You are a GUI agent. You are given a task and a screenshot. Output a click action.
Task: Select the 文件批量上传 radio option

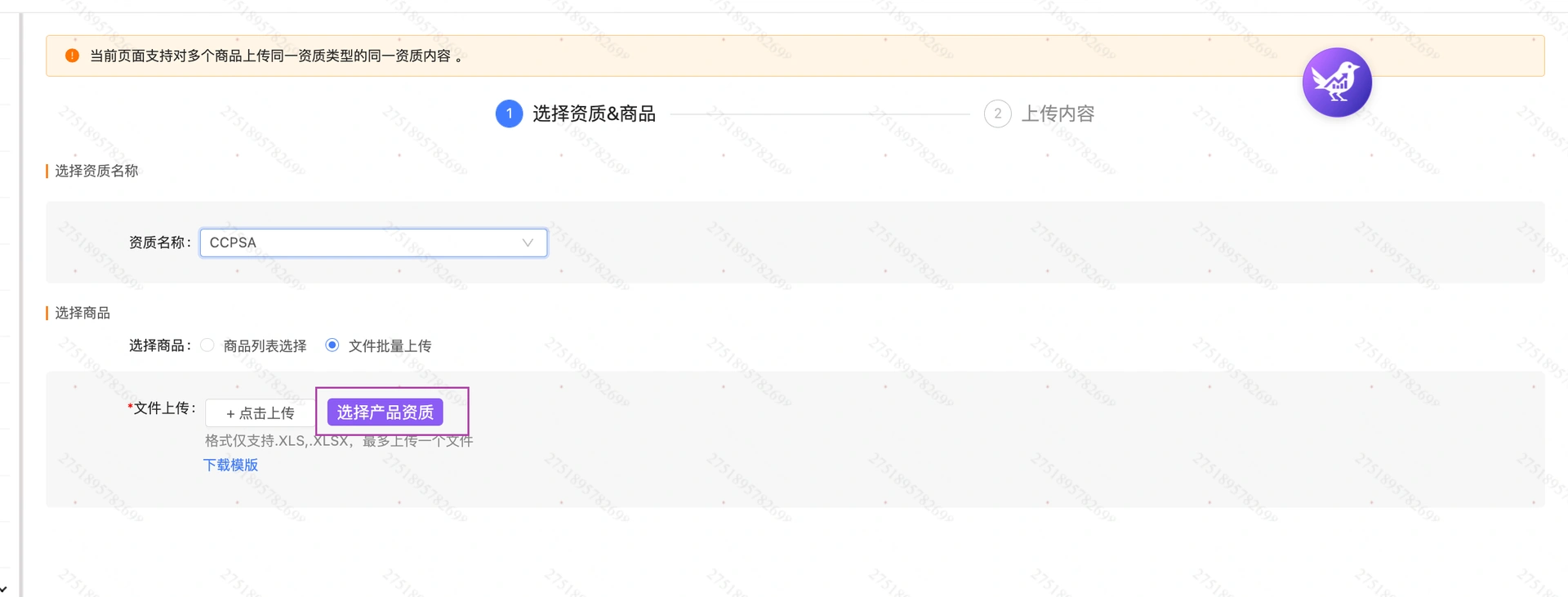(x=332, y=345)
